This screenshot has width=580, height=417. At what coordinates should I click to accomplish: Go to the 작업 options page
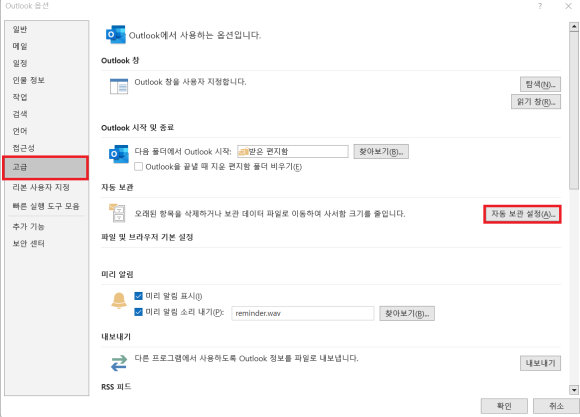click(46, 97)
